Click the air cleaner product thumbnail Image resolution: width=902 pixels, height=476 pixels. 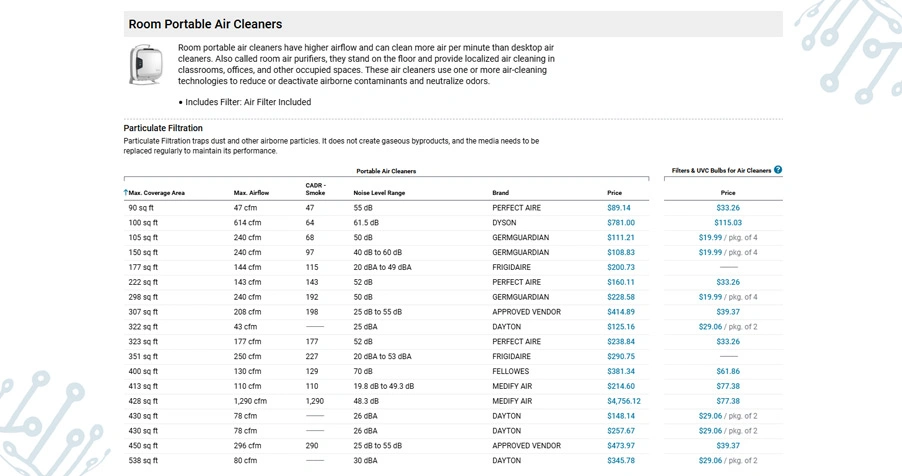146,64
